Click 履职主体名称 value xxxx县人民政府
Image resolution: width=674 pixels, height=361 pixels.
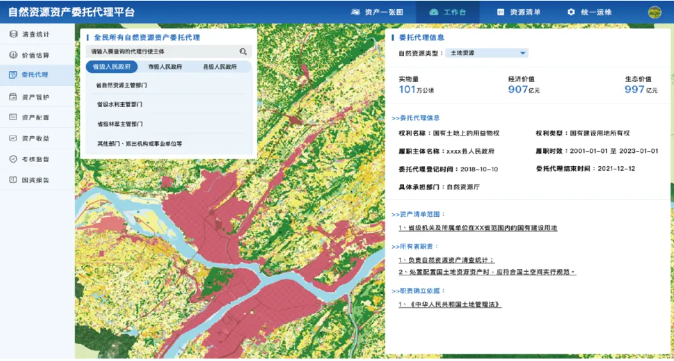(x=470, y=151)
